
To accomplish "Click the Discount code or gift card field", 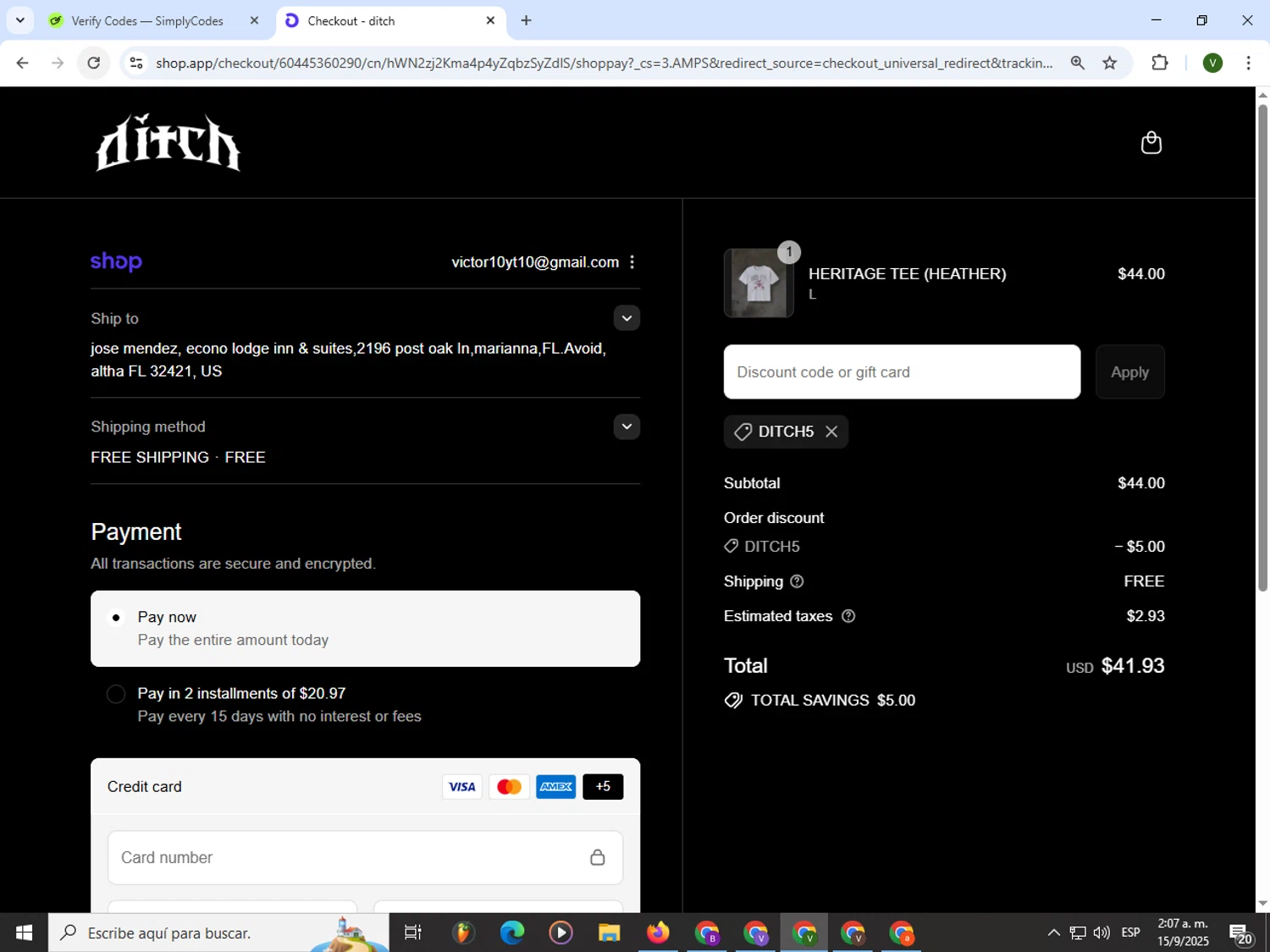I will coord(902,371).
